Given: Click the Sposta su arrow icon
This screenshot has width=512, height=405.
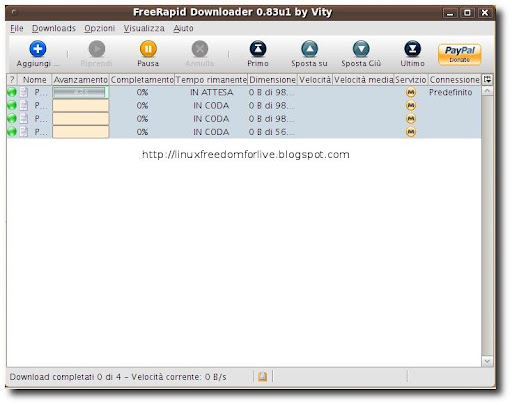Looking at the screenshot, I should pyautogui.click(x=309, y=49).
